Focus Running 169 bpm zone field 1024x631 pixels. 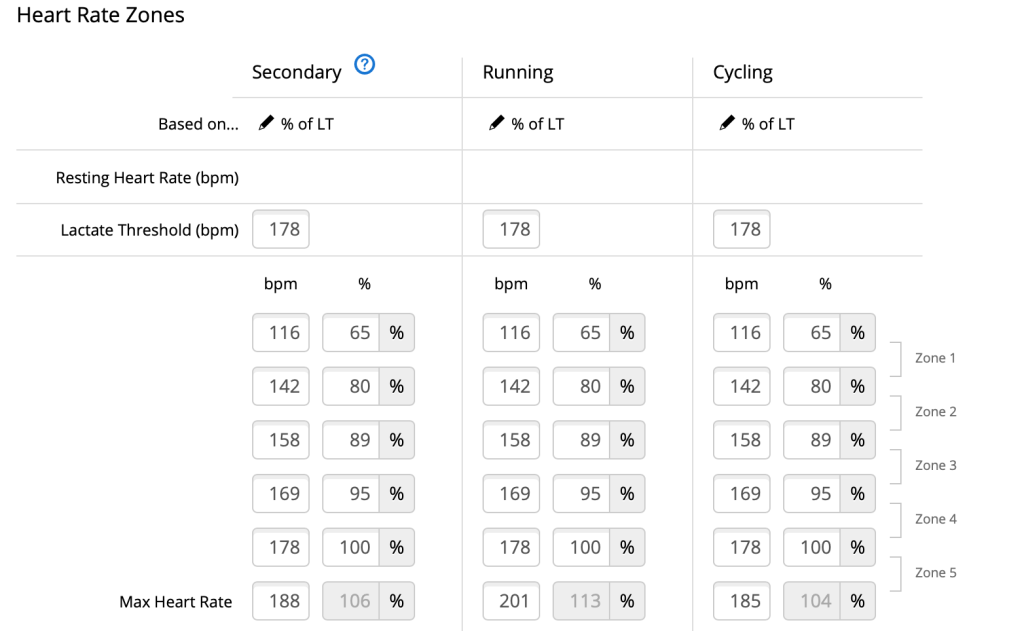click(511, 493)
